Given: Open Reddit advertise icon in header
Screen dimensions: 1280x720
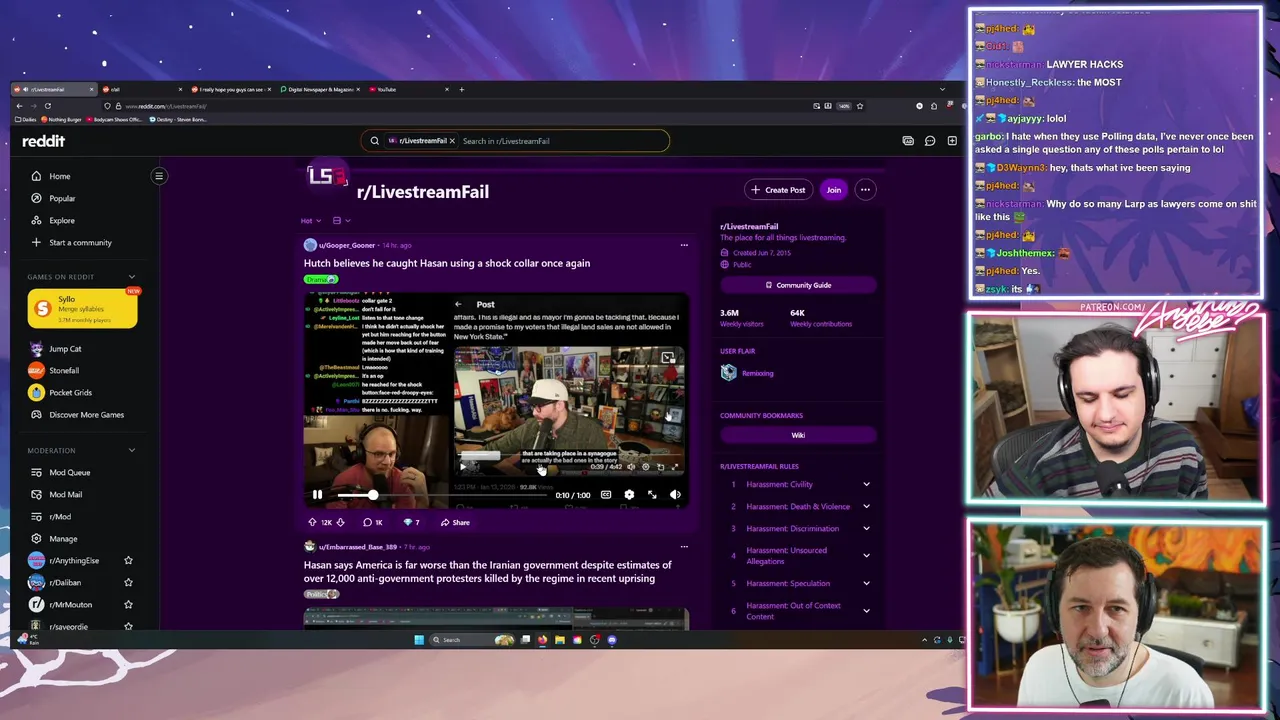Looking at the screenshot, I should point(908,141).
